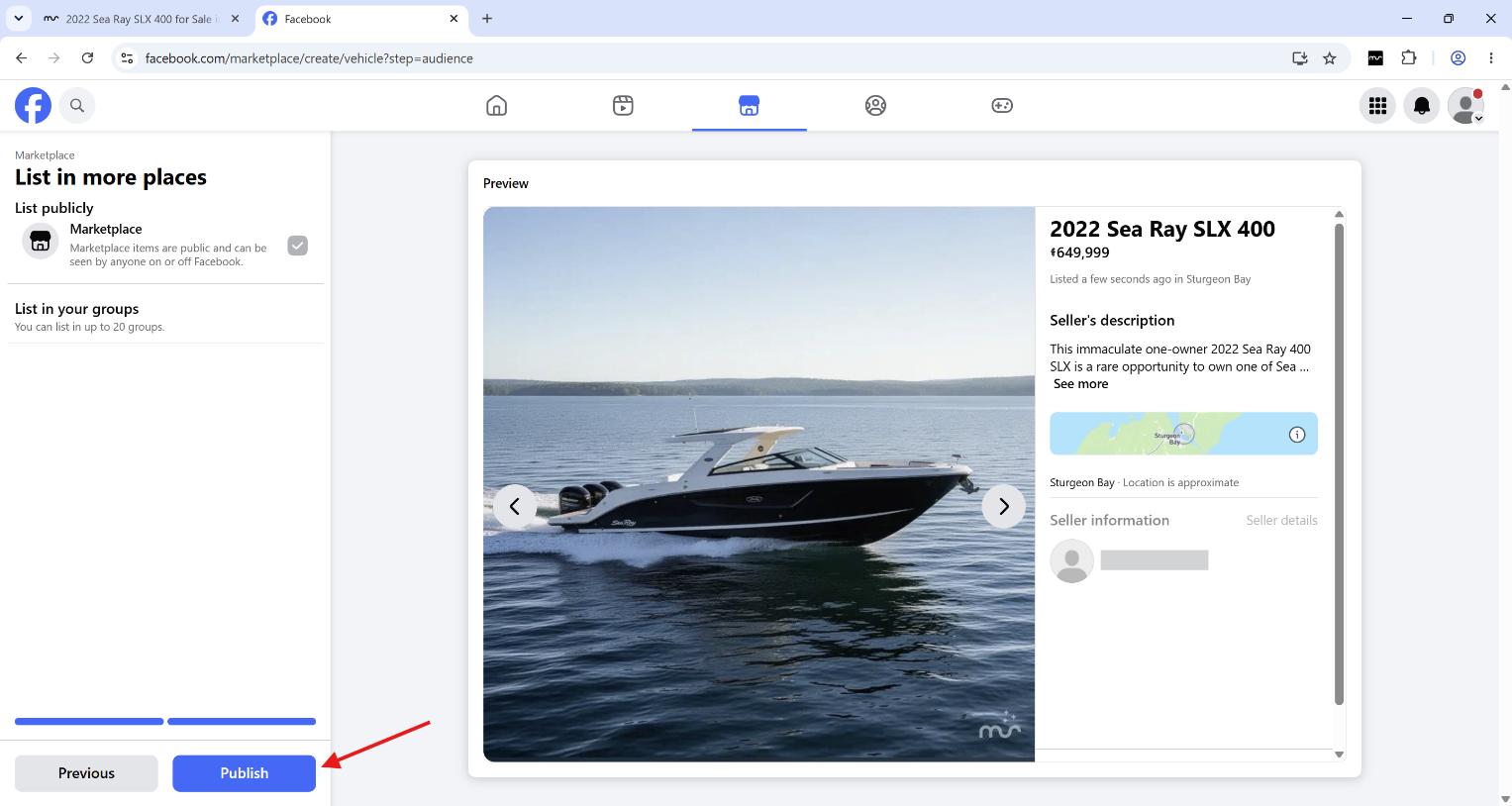Reload the page
The image size is (1512, 806).
tap(87, 58)
